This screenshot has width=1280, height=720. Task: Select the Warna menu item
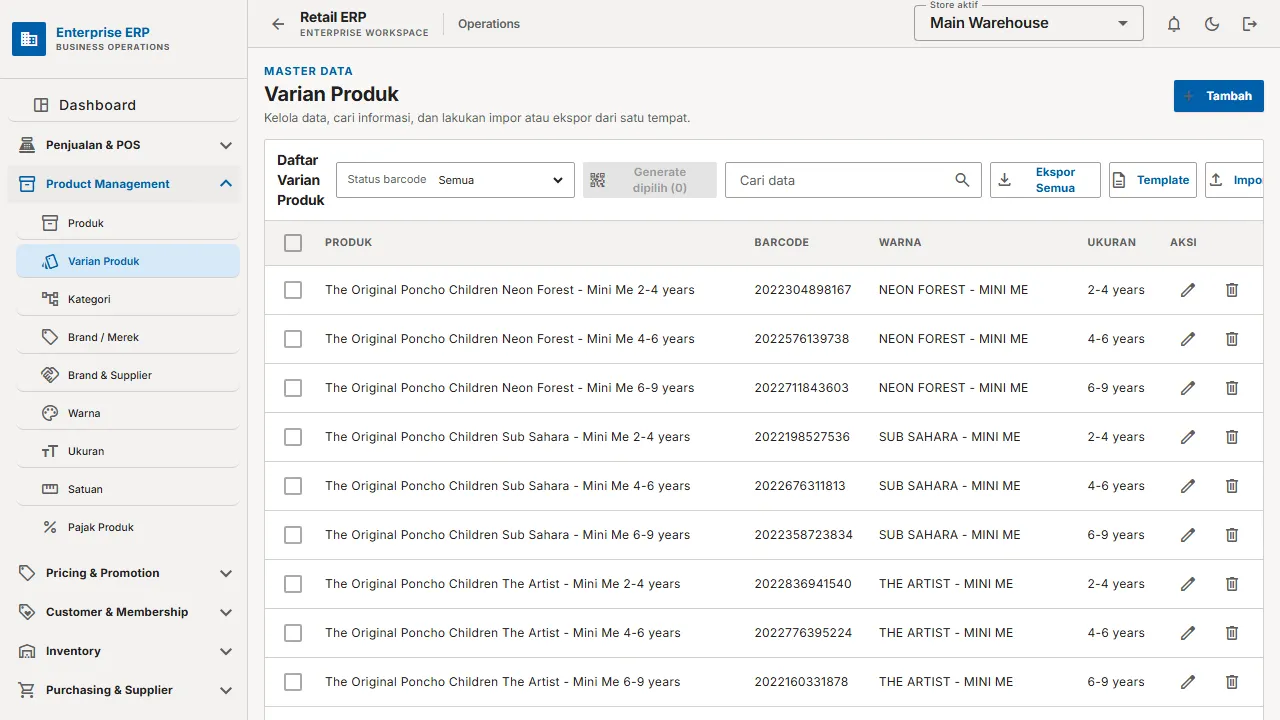click(x=128, y=413)
